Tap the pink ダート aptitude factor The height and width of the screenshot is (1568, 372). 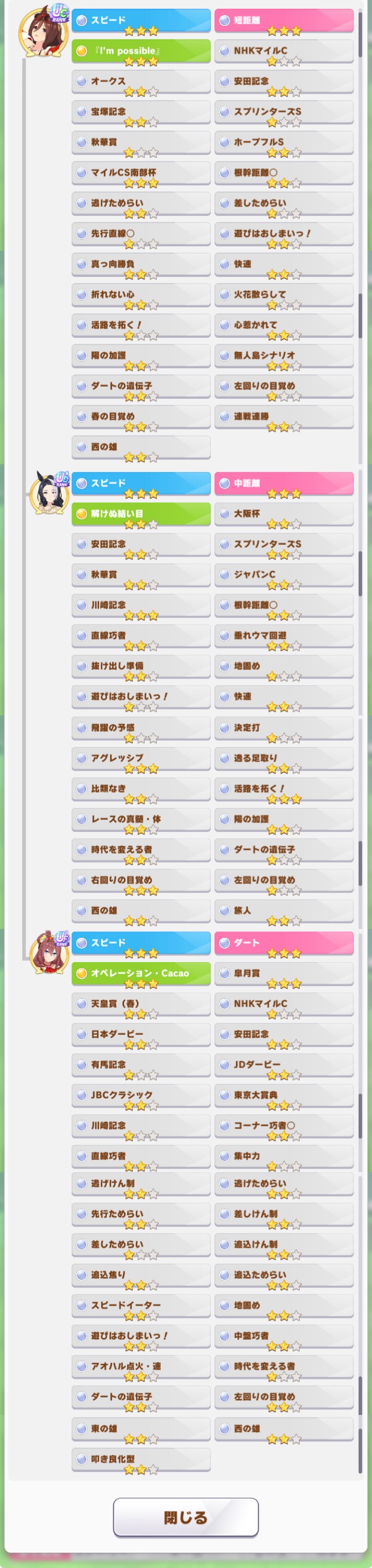pos(284,943)
